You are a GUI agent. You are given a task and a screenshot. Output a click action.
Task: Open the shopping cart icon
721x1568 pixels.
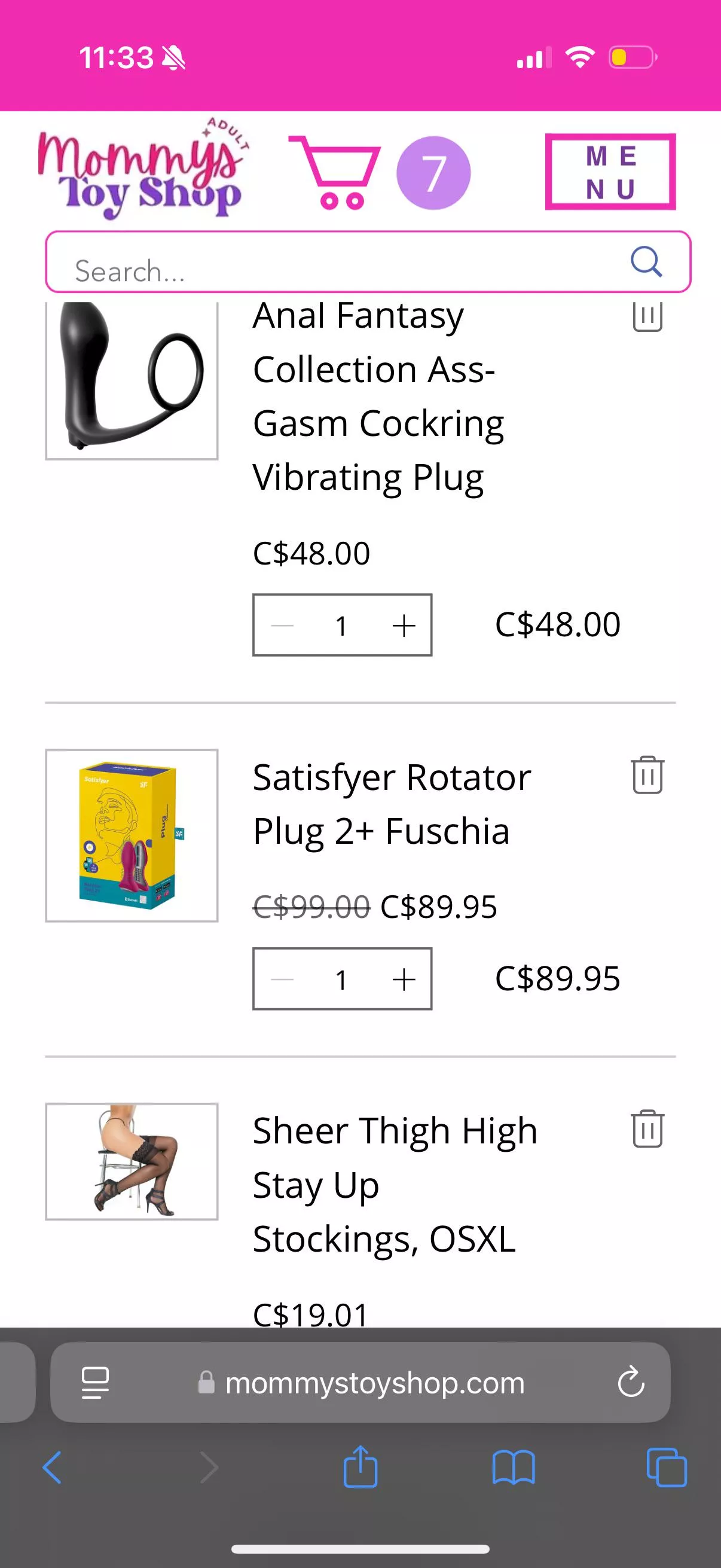335,172
